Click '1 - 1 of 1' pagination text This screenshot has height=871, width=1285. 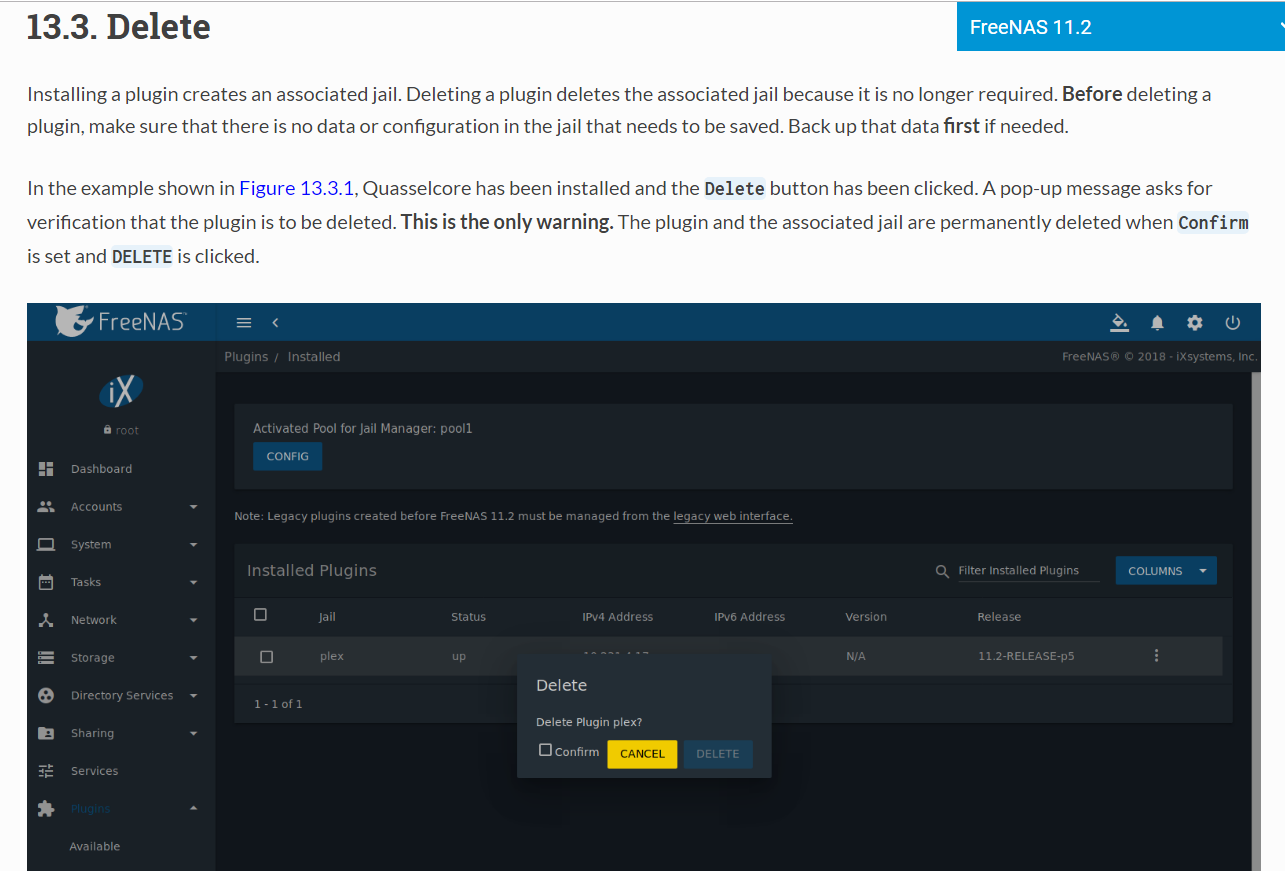point(278,704)
